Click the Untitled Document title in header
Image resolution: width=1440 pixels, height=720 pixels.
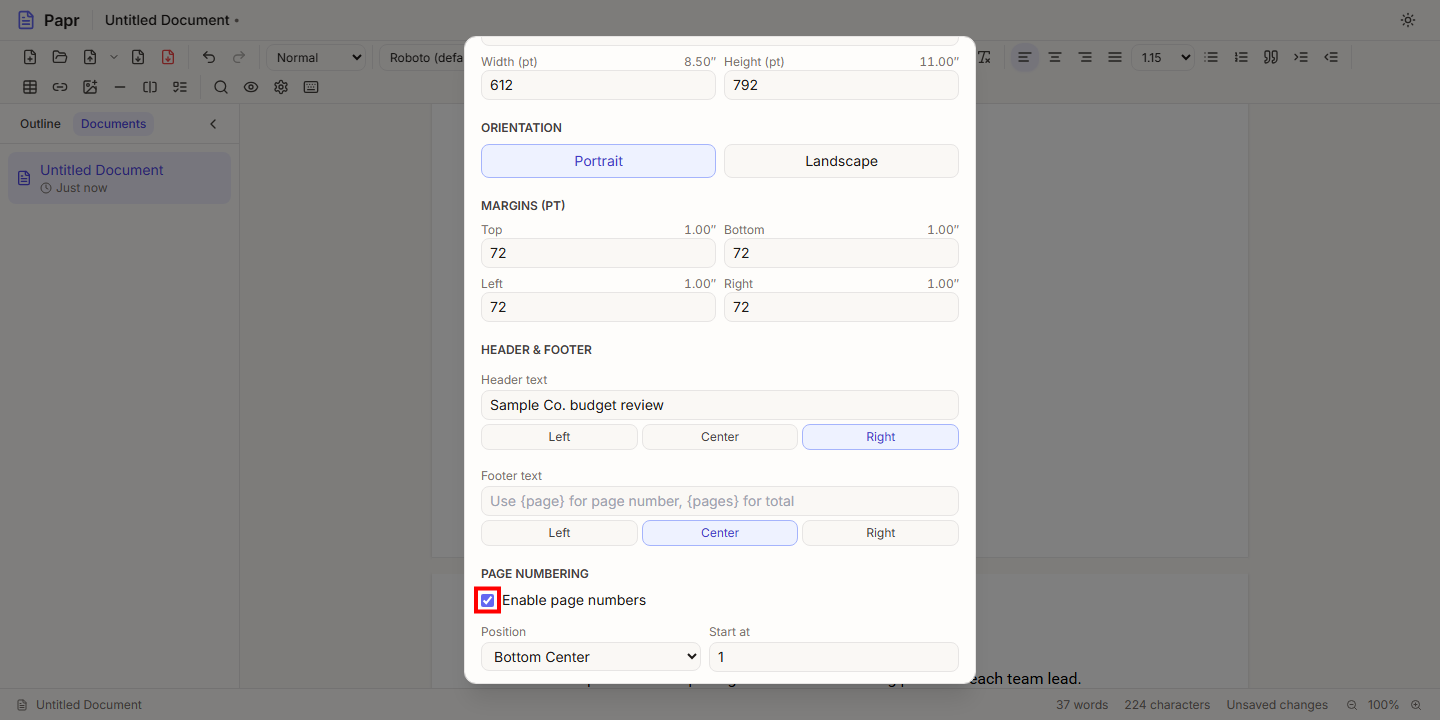(x=167, y=20)
